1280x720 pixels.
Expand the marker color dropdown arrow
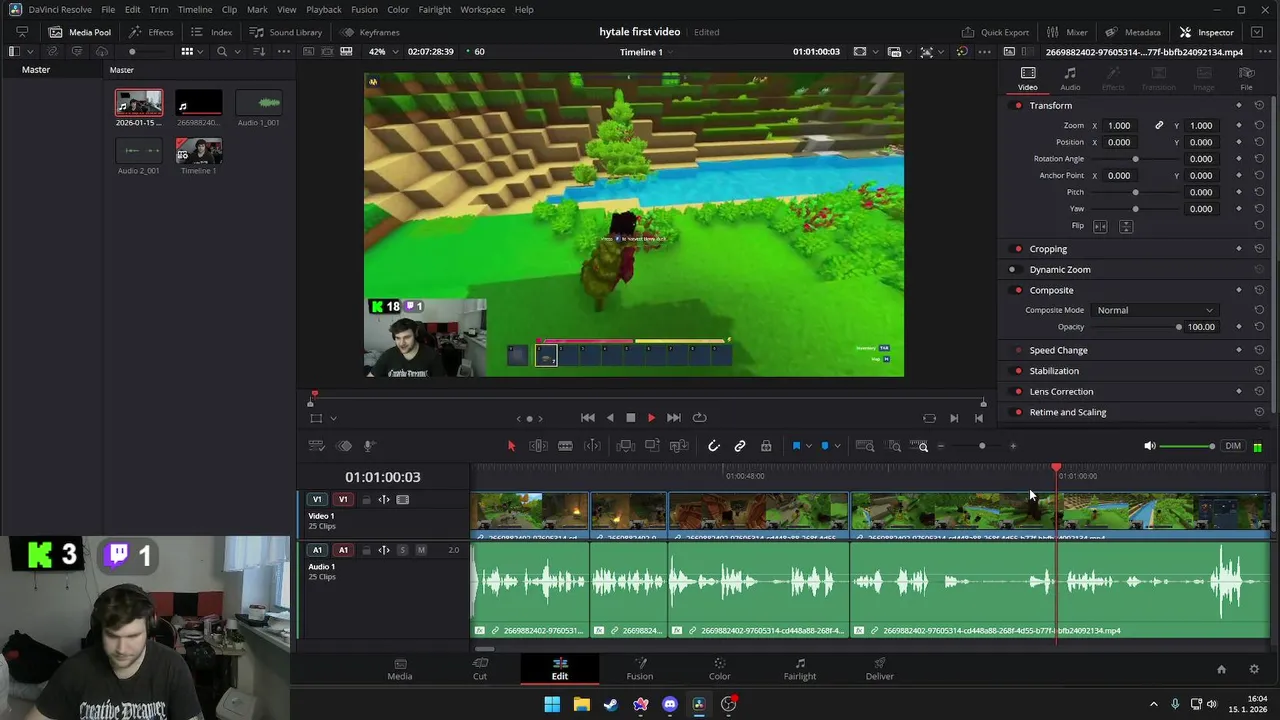[837, 446]
